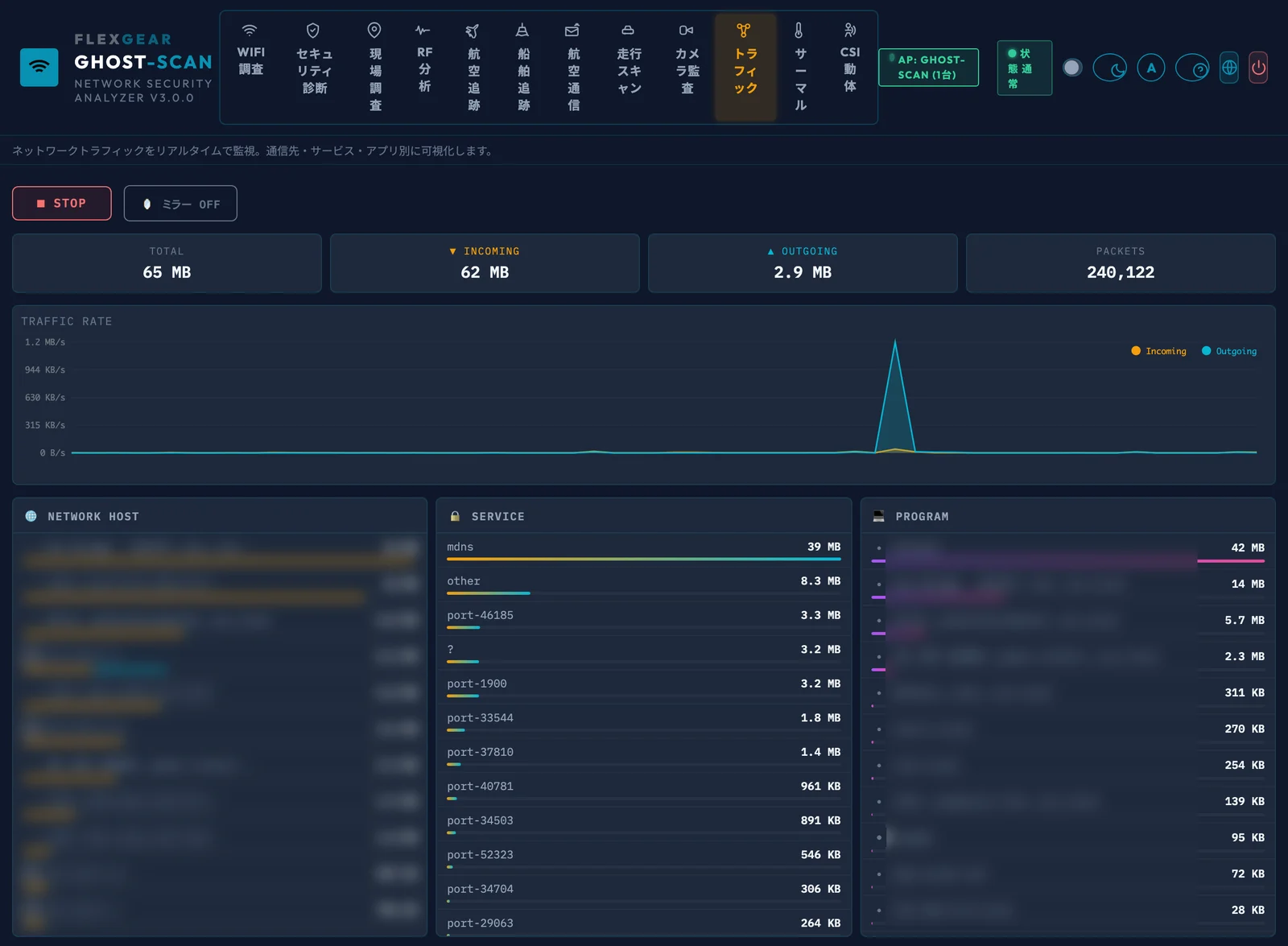Select the カメラ監査 camera tab
The image size is (1288, 946).
(x=687, y=59)
